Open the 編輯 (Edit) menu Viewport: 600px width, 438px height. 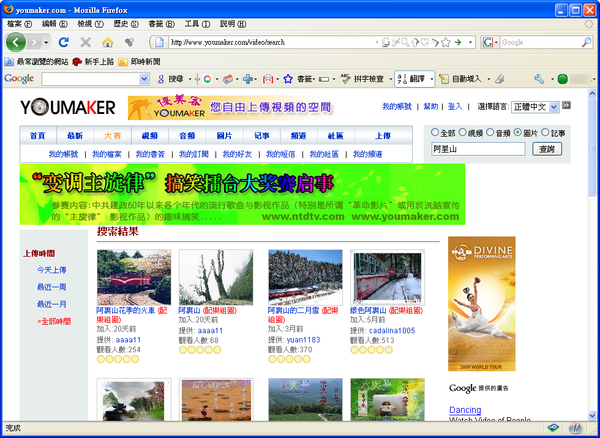pyautogui.click(x=55, y=24)
